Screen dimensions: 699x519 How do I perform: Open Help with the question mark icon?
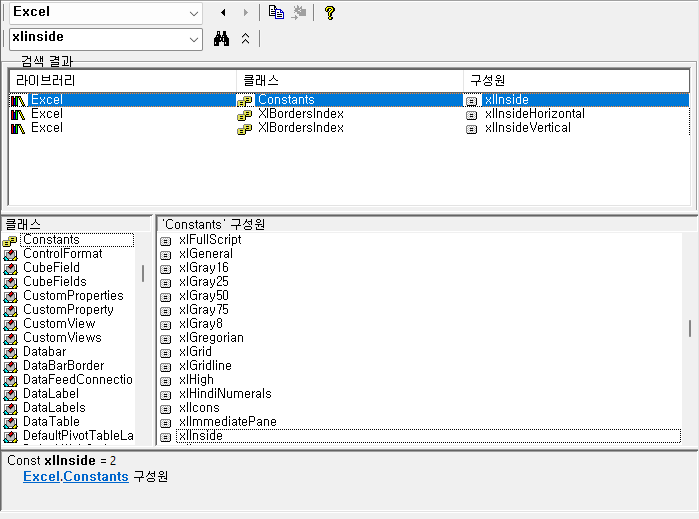point(330,12)
